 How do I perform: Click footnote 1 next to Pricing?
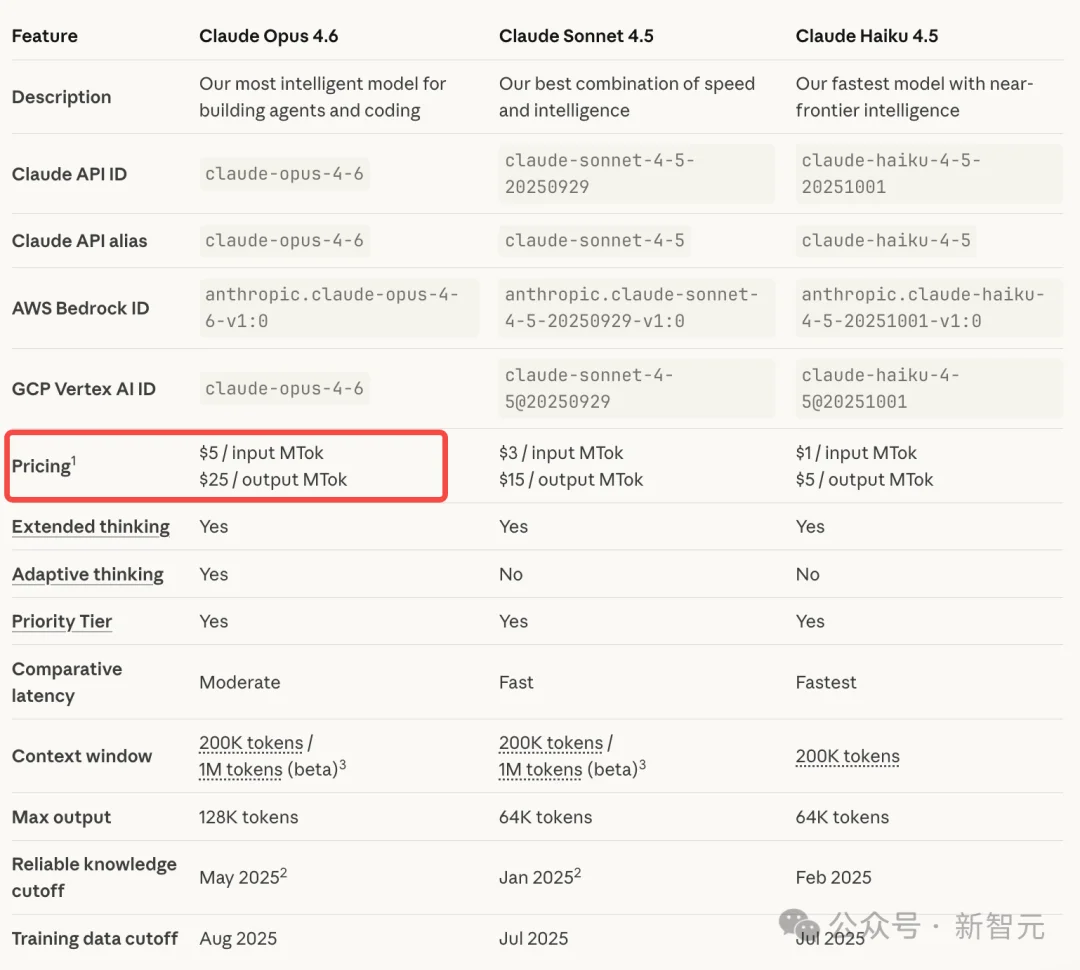tap(74, 460)
